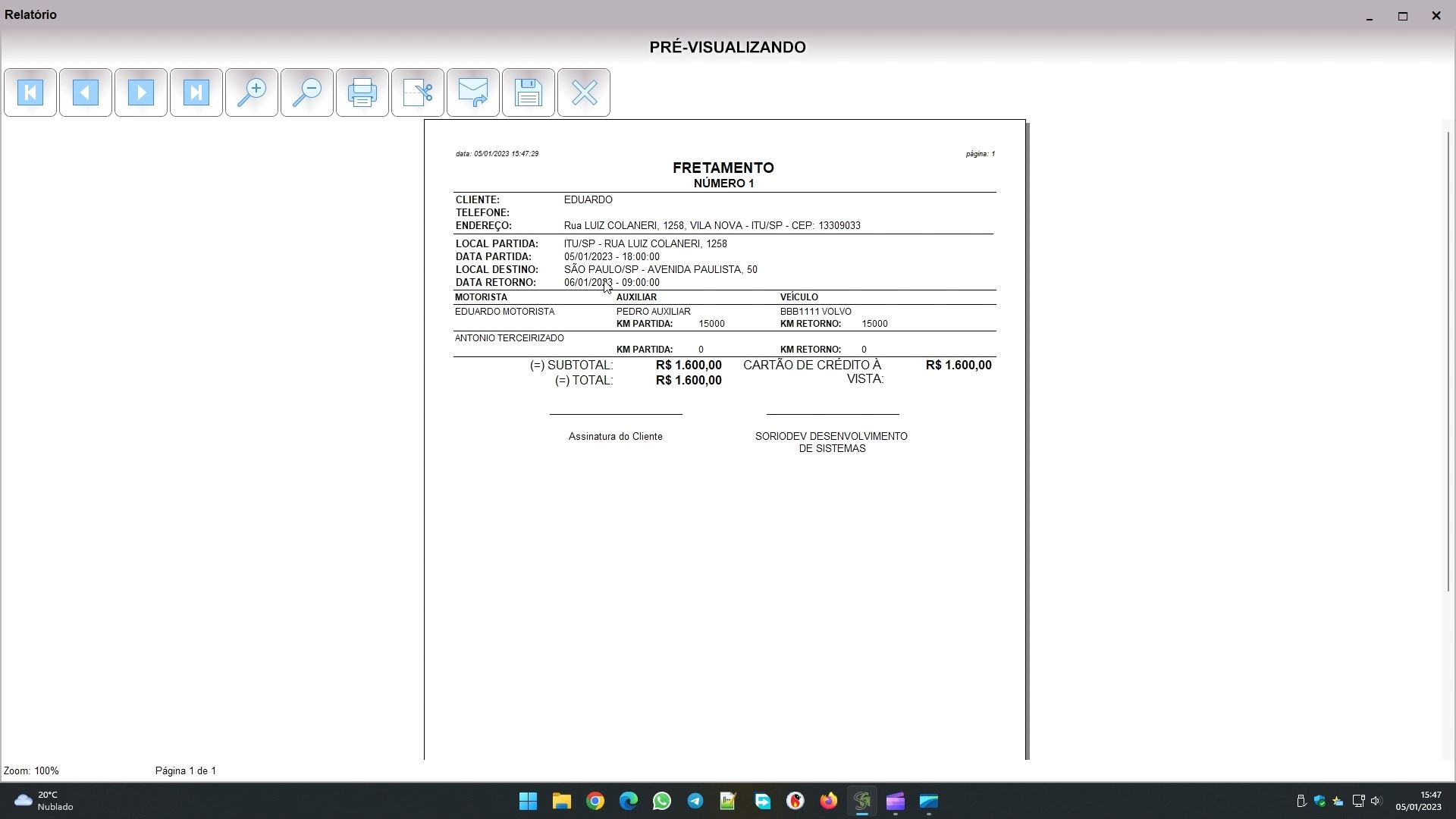Click the volume icon in system tray
The height and width of the screenshot is (819, 1456).
pos(1376,801)
